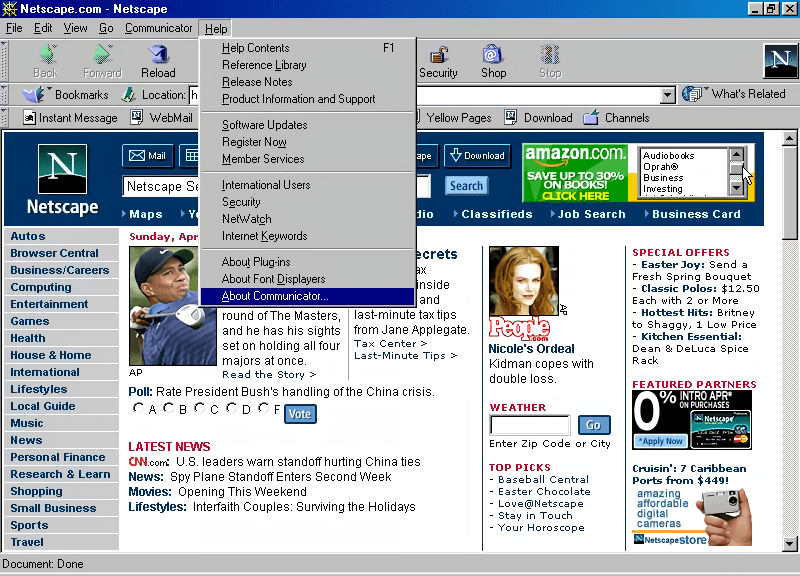Choose Software Updates in Help menu
800x576 pixels.
264,125
